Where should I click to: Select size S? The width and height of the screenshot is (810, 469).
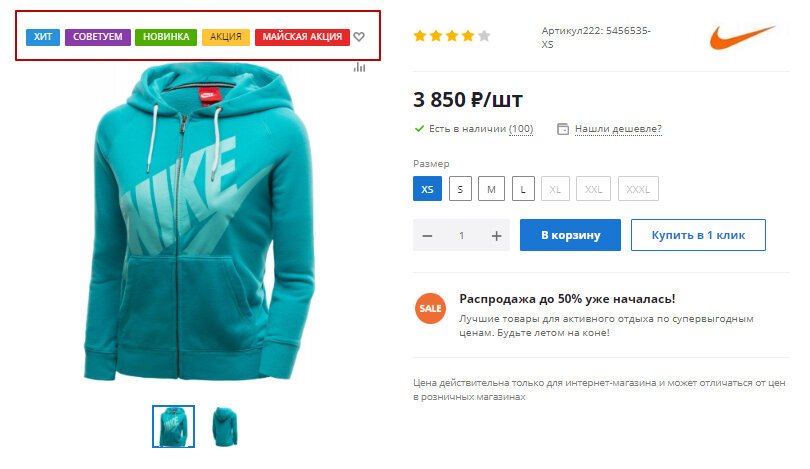tap(460, 189)
